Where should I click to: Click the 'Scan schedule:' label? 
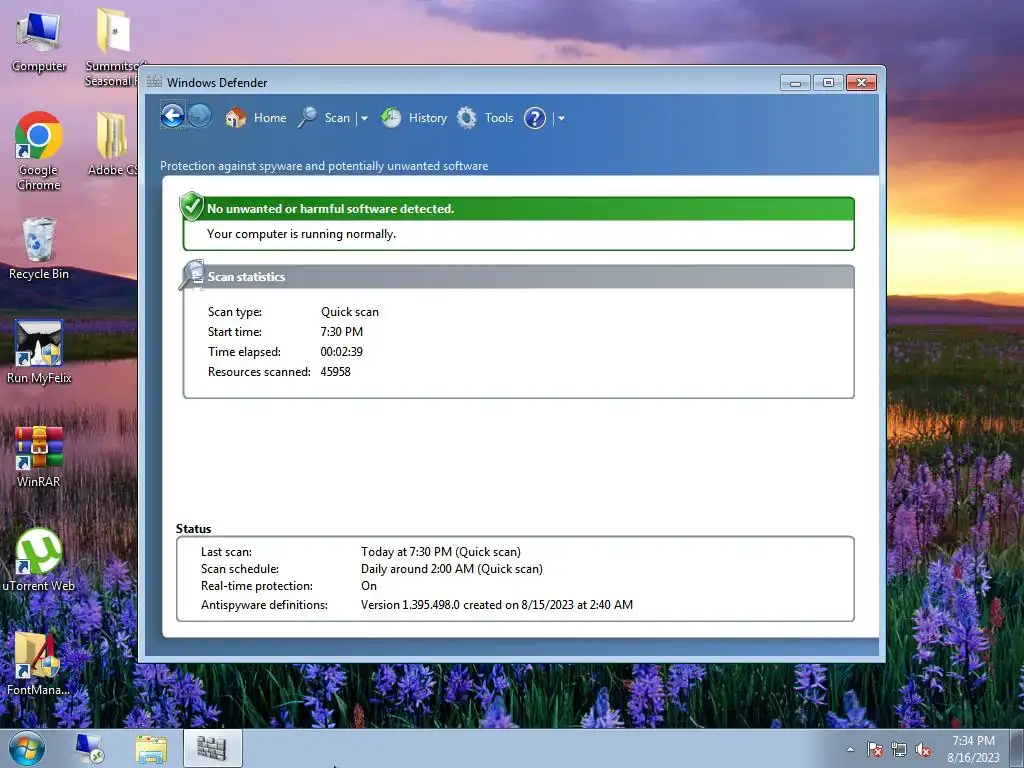(240, 569)
